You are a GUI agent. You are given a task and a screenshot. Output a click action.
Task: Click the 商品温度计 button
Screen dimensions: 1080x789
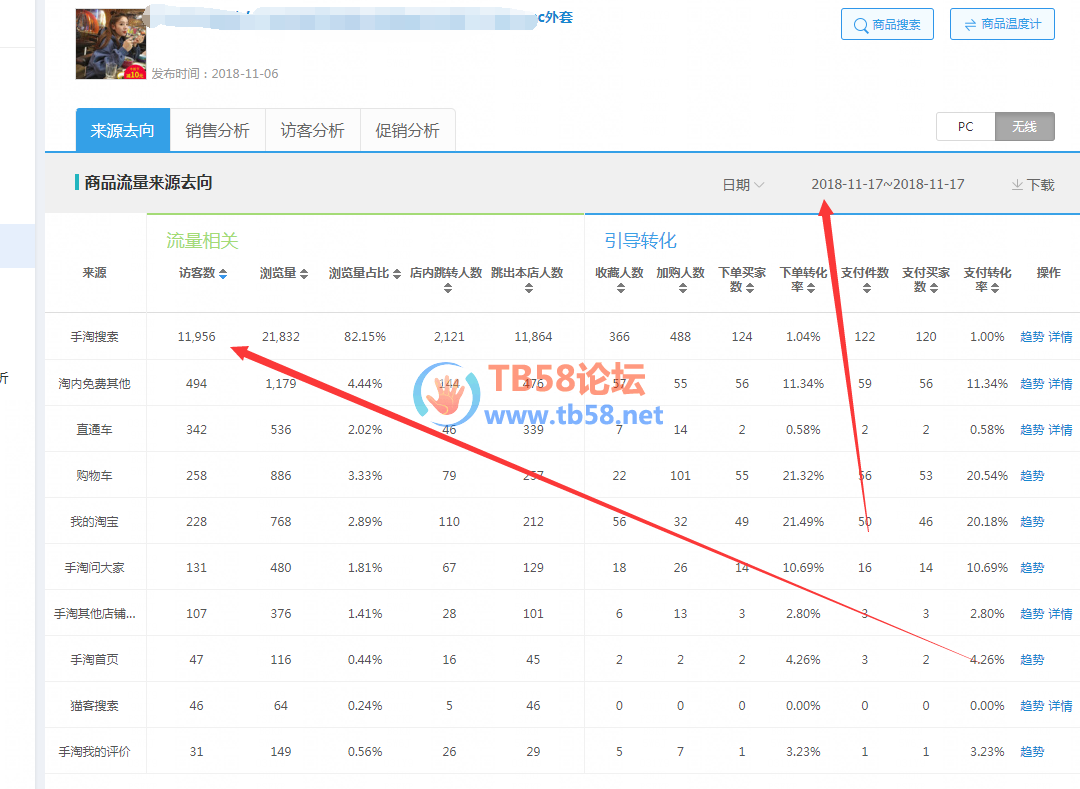(1002, 24)
